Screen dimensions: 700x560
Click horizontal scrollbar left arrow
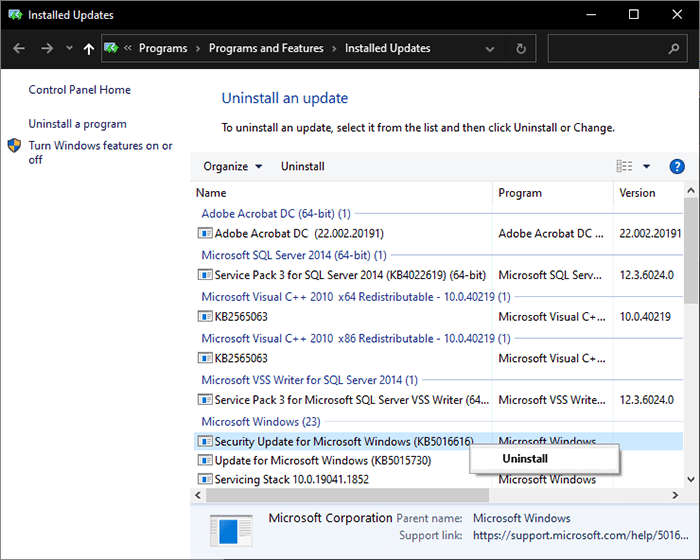pos(198,495)
